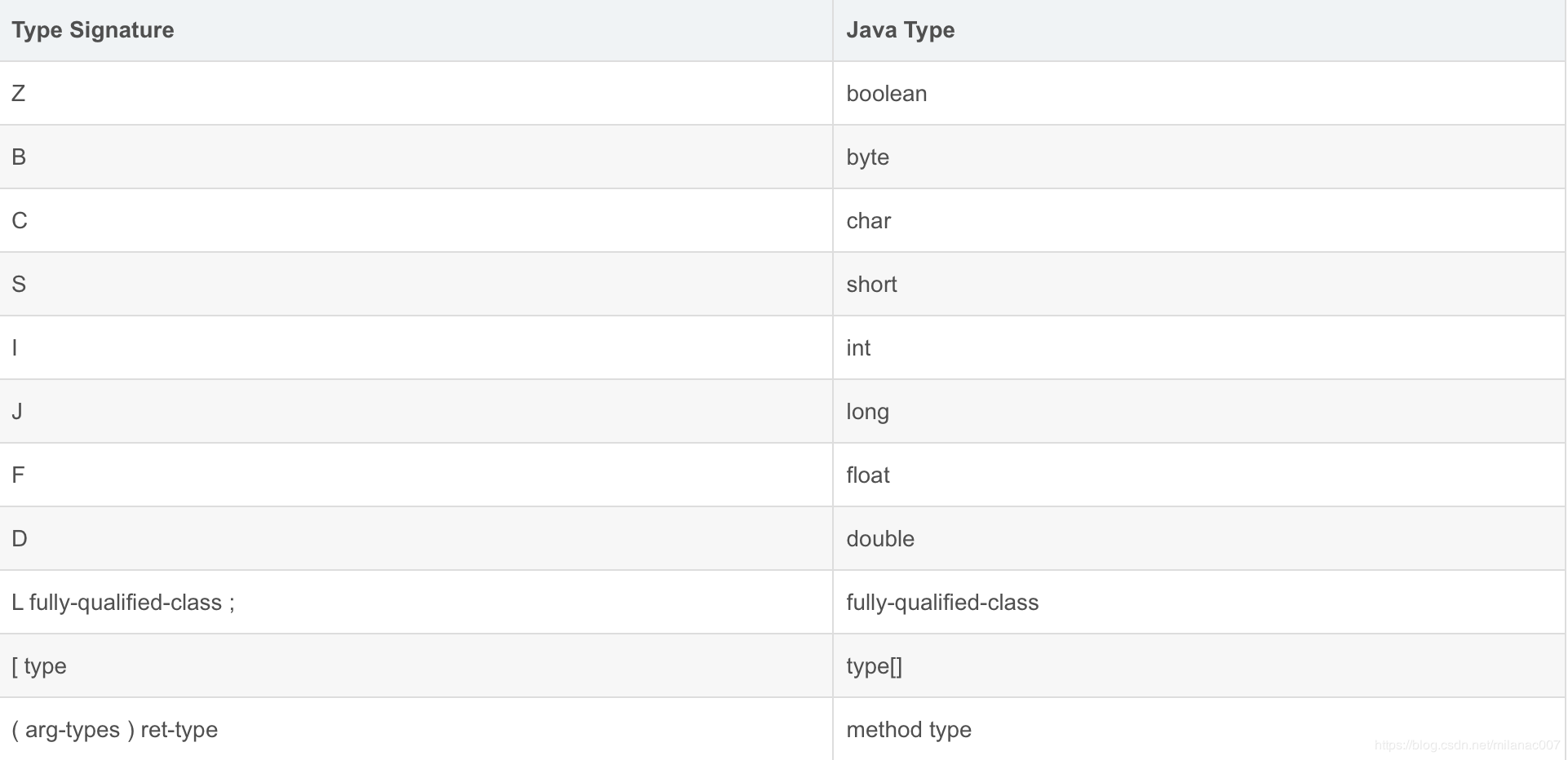Viewport: 1568px width, 760px height.
Task: Click the "Type Signature" column header
Action: point(93,30)
